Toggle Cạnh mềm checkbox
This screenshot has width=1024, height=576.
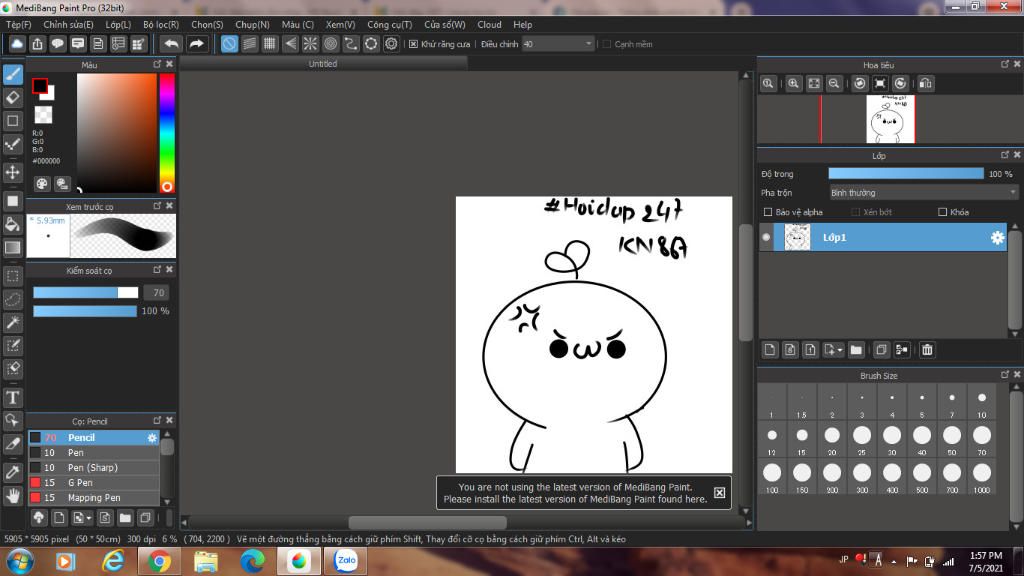point(607,44)
